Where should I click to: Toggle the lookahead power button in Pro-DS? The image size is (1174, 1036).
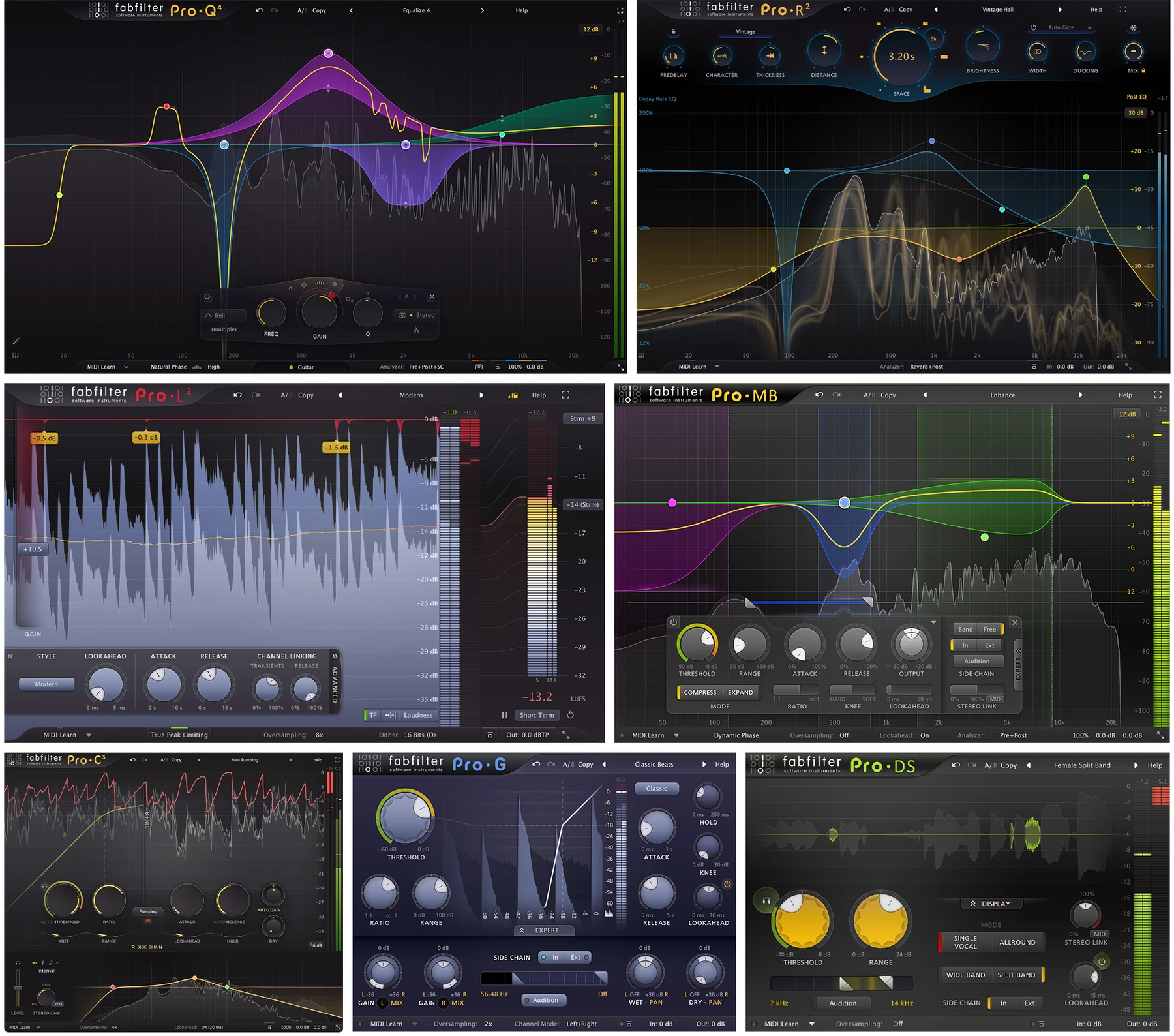tap(1102, 962)
